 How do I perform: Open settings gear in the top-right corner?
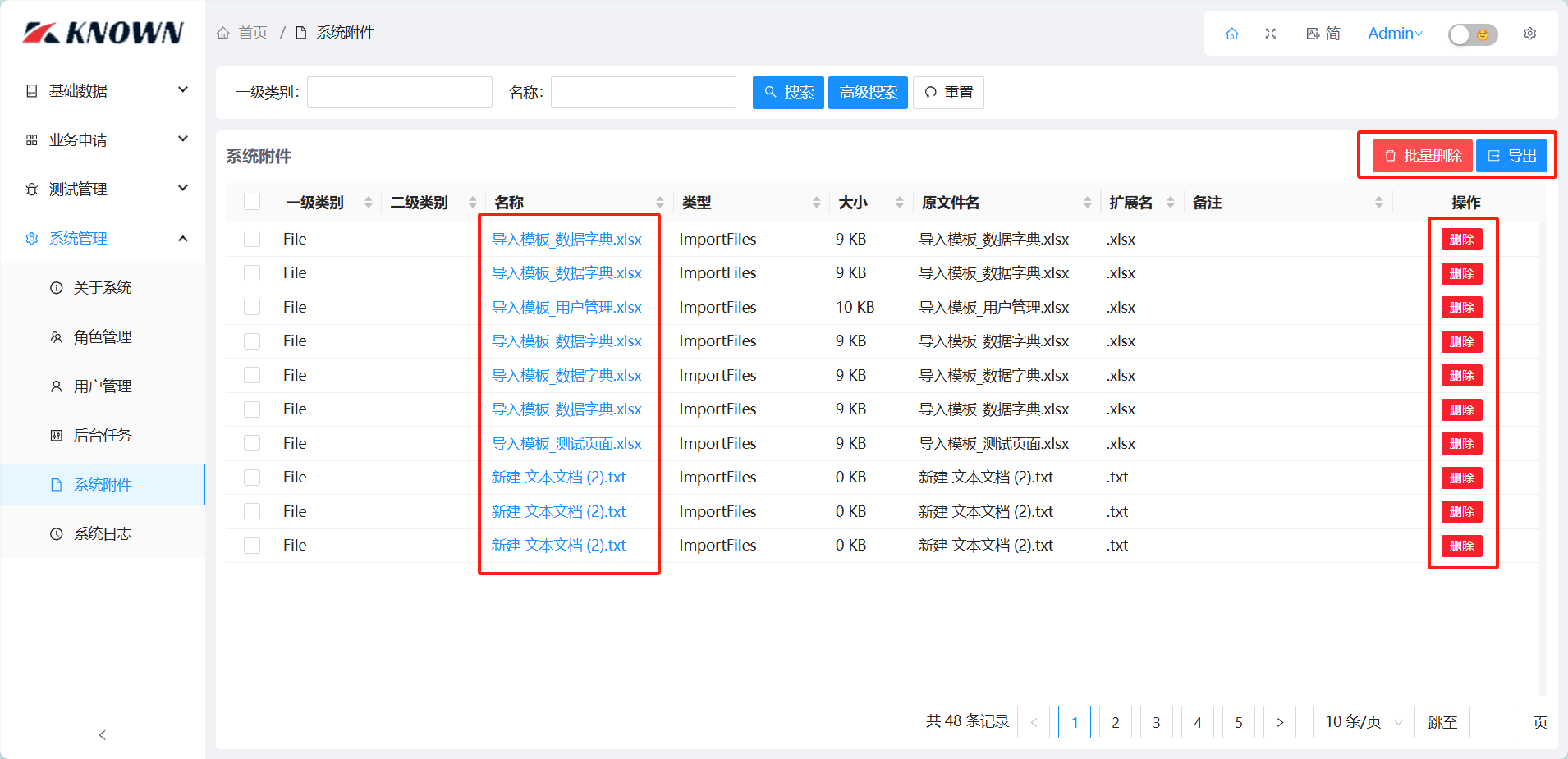[1529, 34]
